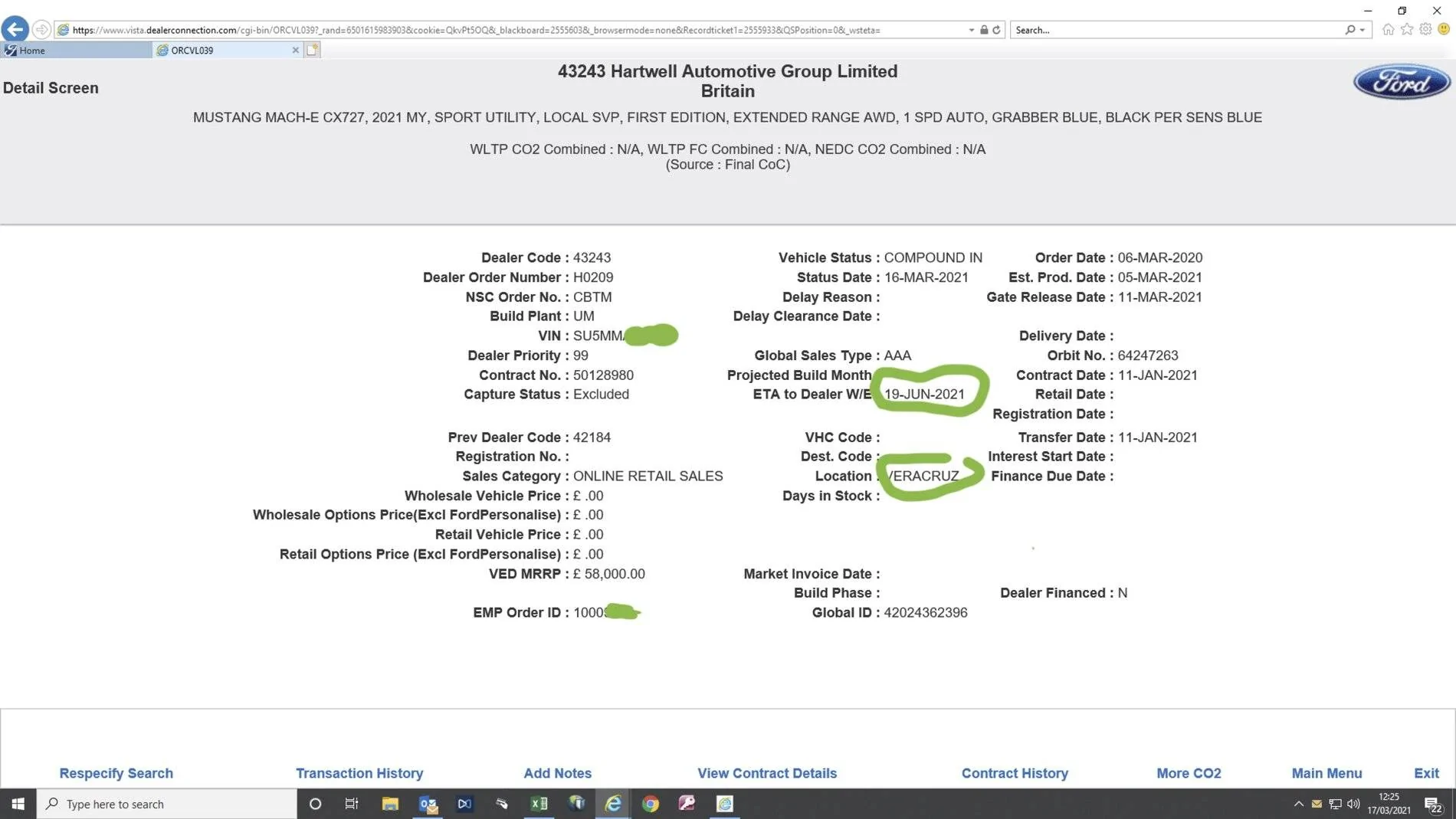Viewport: 1456px width, 819px height.
Task: Open a new tab button
Action: (312, 50)
